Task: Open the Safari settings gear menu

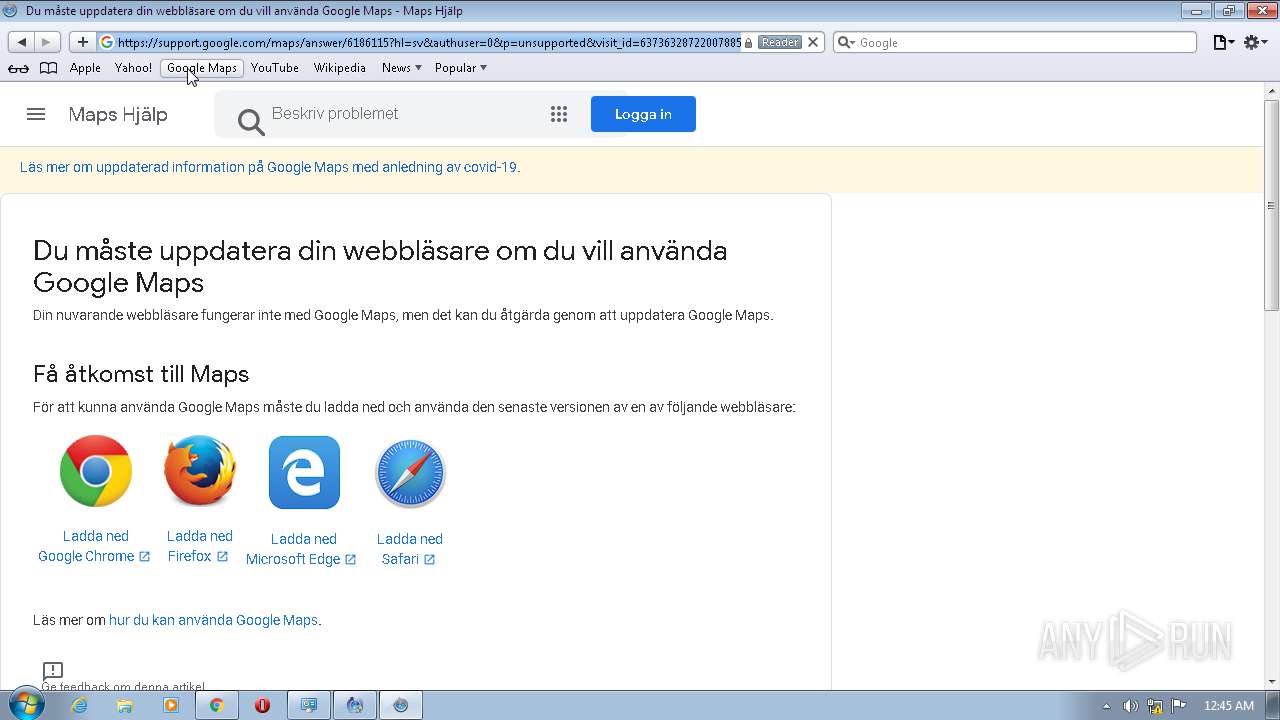Action: coord(1255,42)
